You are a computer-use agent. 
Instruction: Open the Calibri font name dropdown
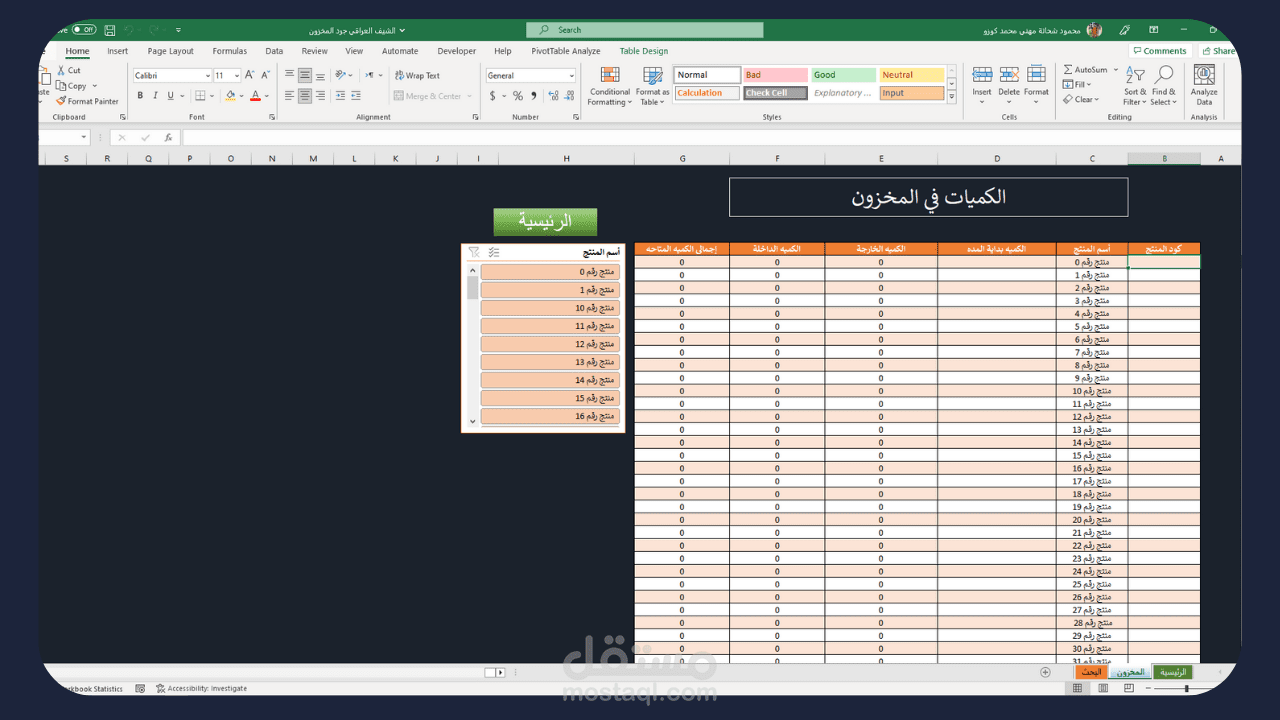pos(207,76)
